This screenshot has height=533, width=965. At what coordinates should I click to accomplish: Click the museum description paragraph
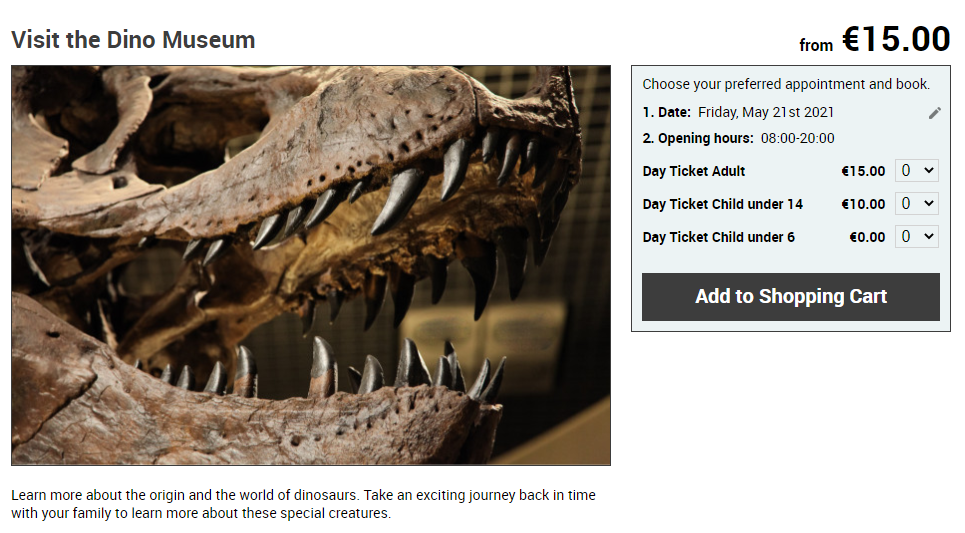pyautogui.click(x=303, y=504)
